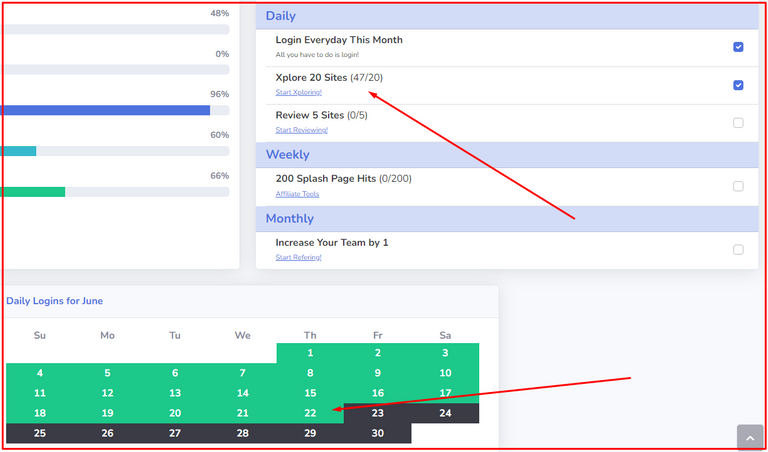This screenshot has width=768, height=452.
Task: Open the Affiliate Tools link
Action: coord(297,194)
